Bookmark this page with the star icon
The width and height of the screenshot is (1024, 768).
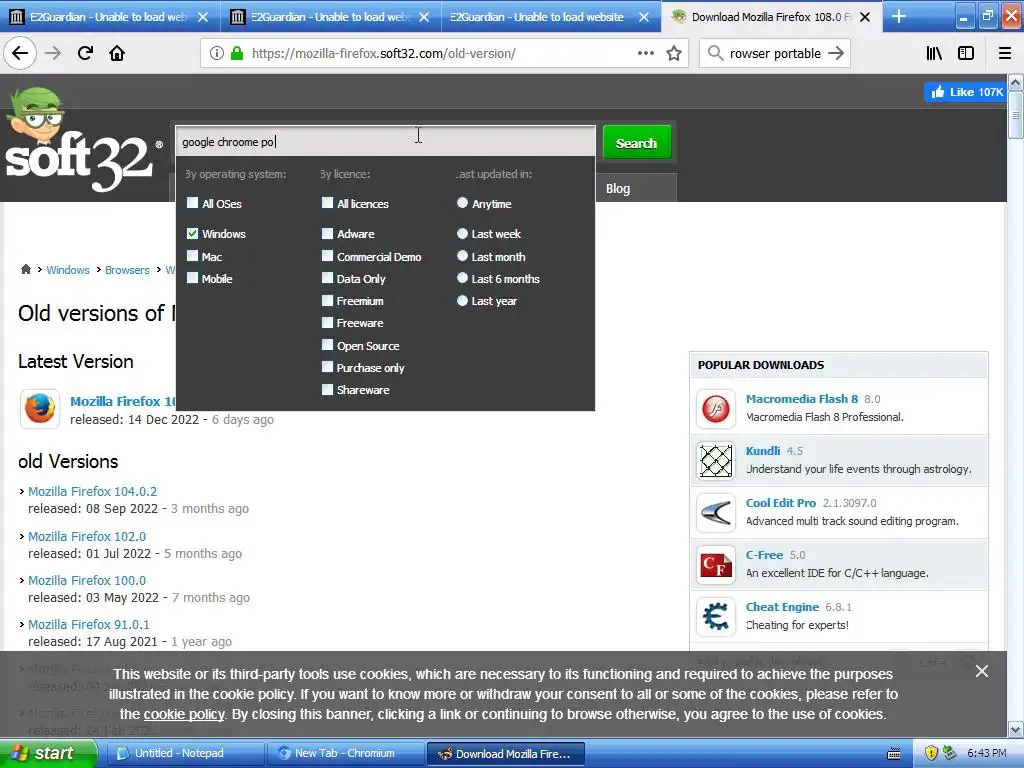674,53
